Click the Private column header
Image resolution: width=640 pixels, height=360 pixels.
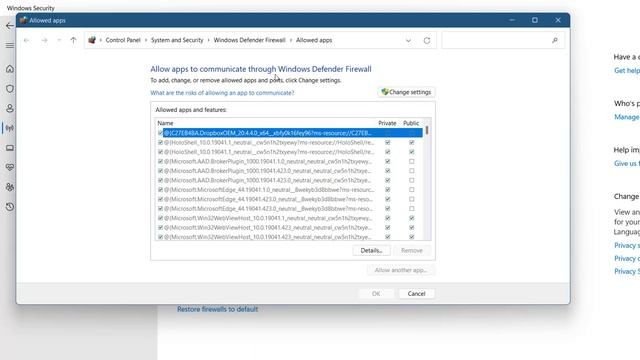[387, 123]
